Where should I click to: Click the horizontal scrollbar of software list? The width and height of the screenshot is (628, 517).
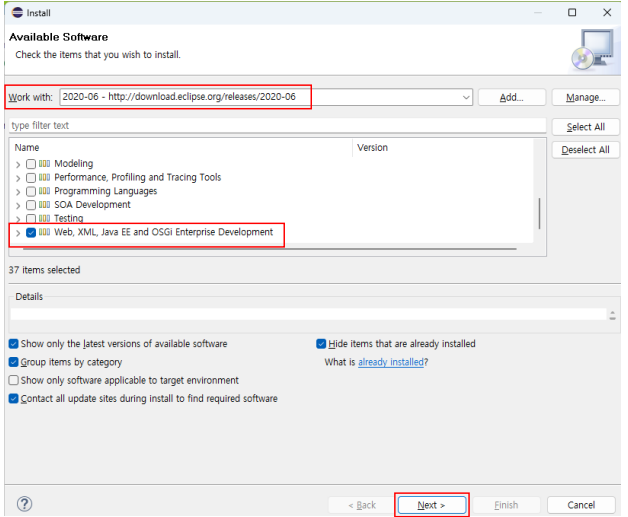point(270,249)
